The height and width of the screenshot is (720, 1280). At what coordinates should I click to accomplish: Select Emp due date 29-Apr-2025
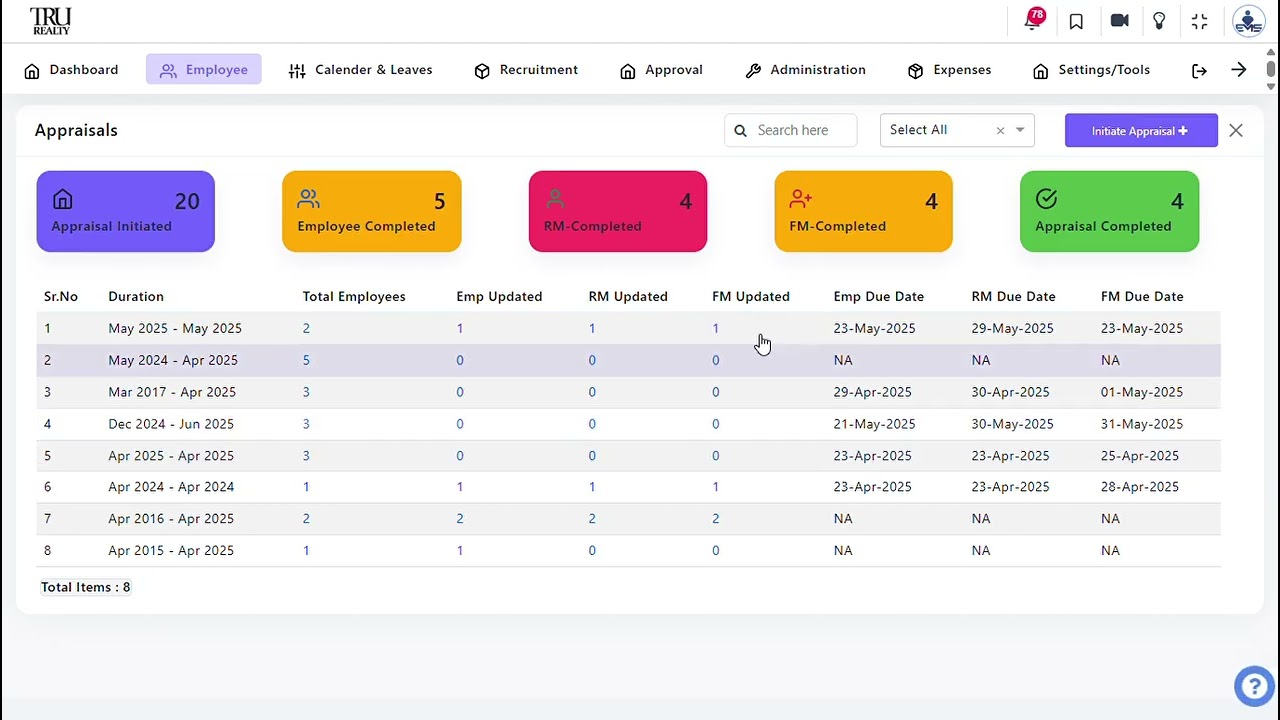click(x=873, y=392)
